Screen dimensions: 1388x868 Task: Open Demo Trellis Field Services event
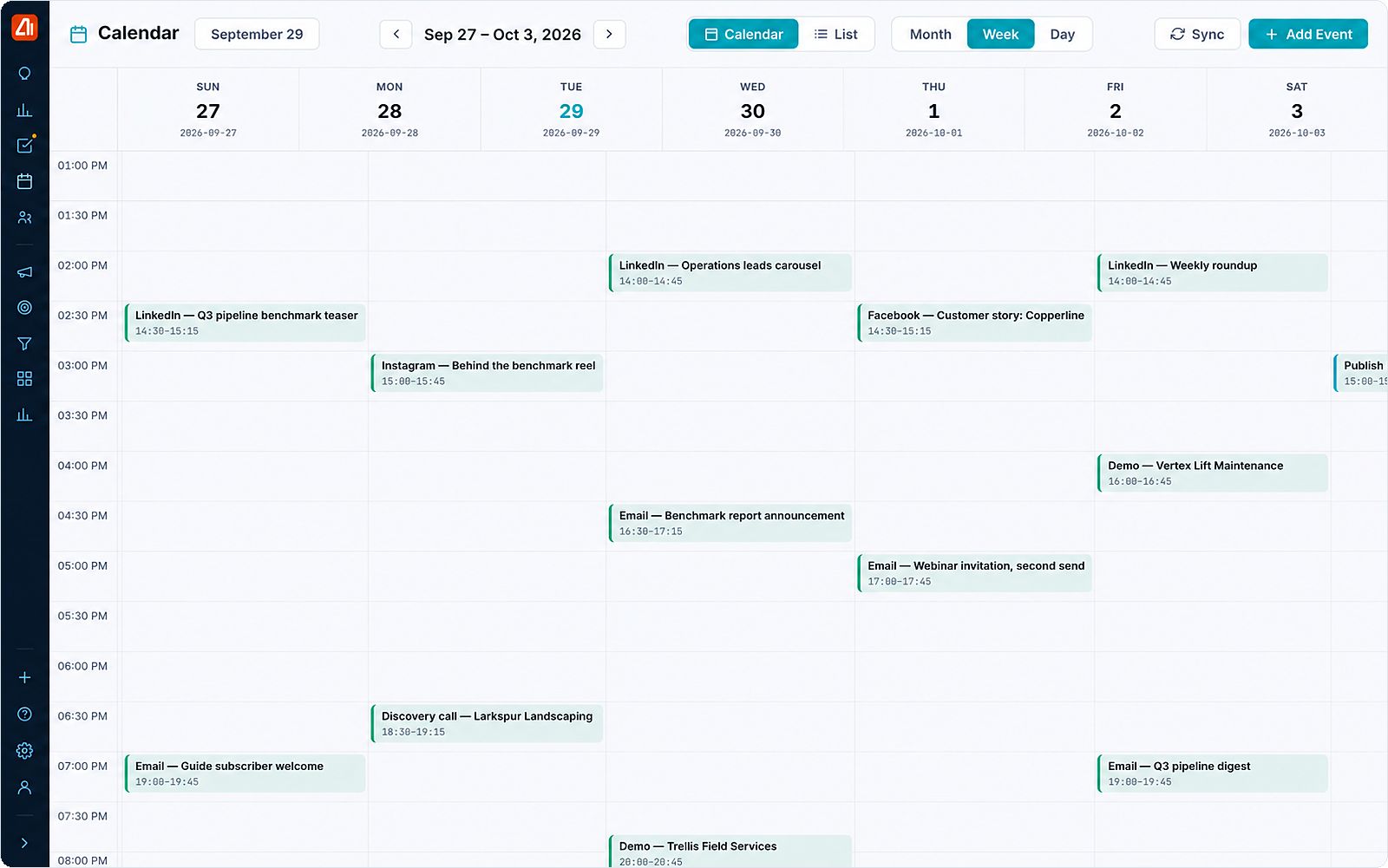point(730,852)
